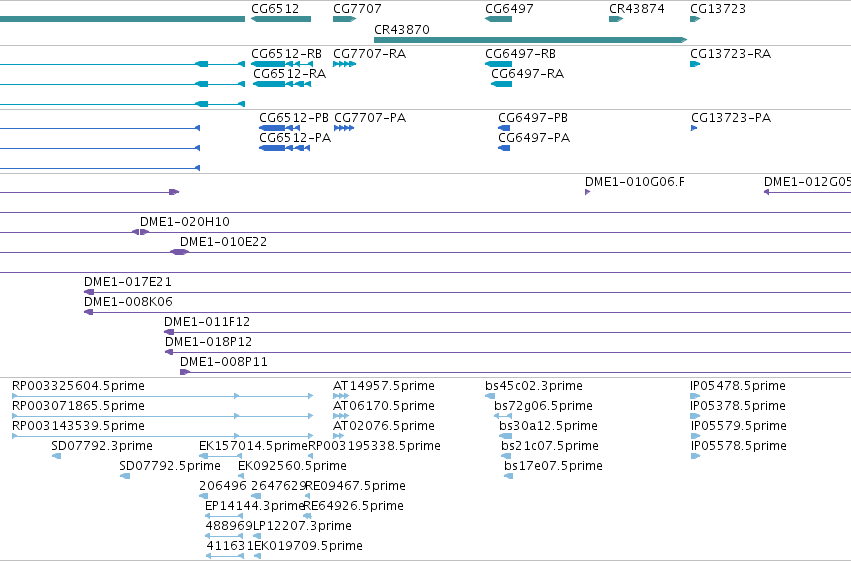Select the DME1-010E22 feature label
The width and height of the screenshot is (851, 561).
coord(223,242)
